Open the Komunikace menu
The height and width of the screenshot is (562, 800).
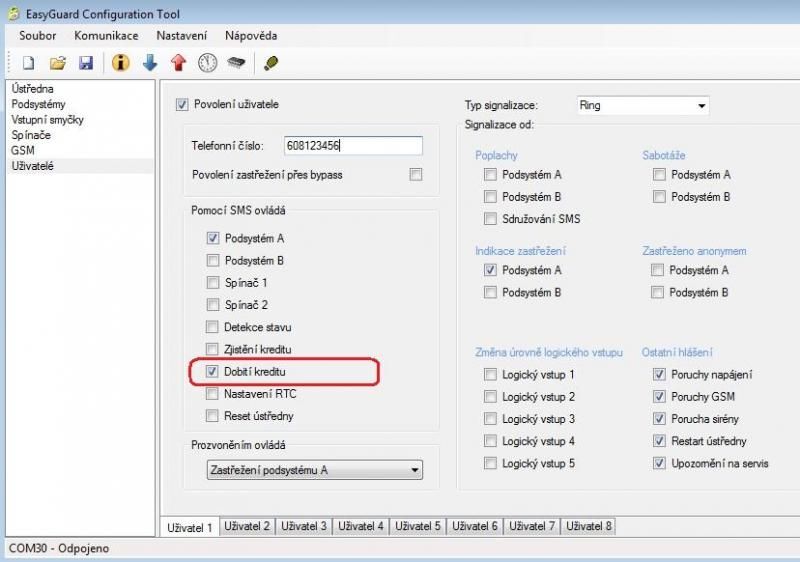pos(106,36)
